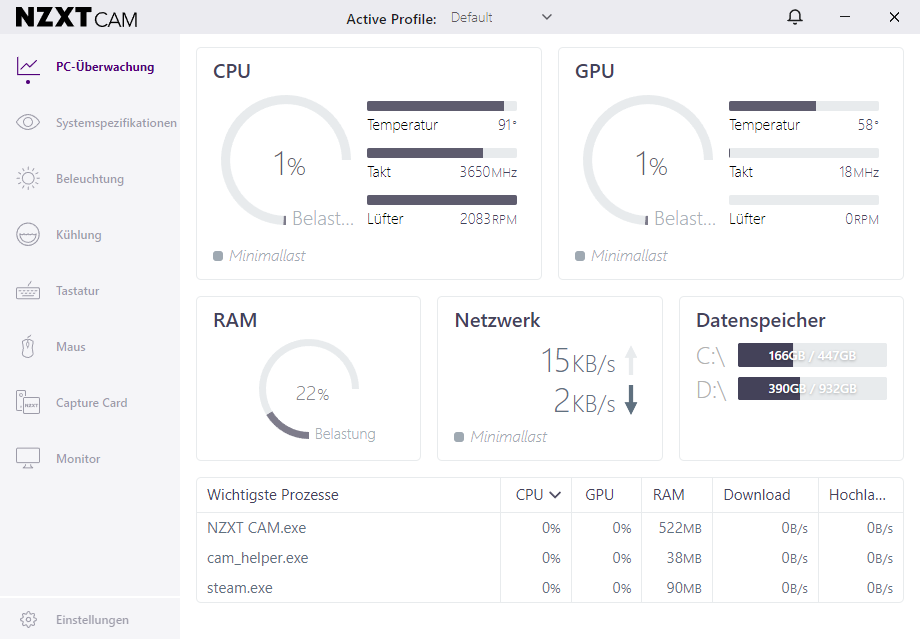Screen dimensions: 920x639
Task: Click the Maus mouse icon
Action: (28, 347)
